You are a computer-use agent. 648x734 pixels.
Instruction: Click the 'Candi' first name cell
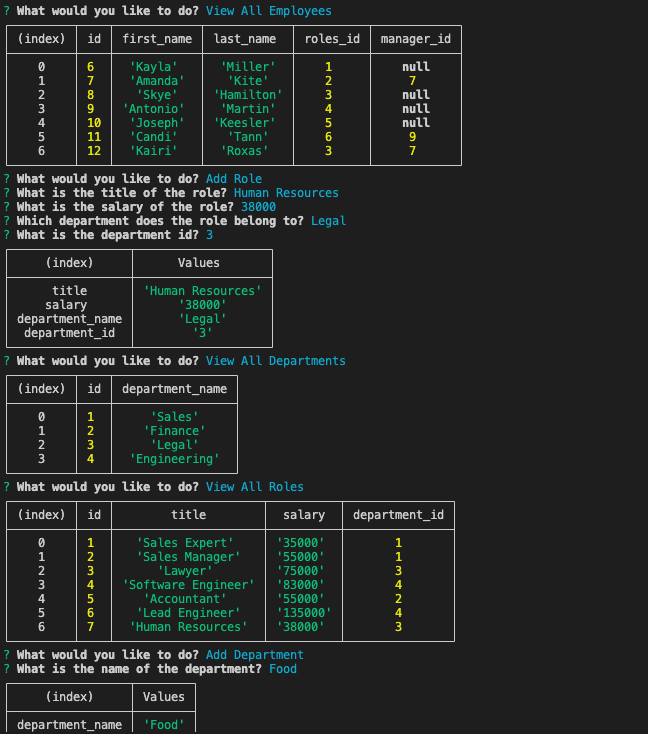(x=154, y=137)
